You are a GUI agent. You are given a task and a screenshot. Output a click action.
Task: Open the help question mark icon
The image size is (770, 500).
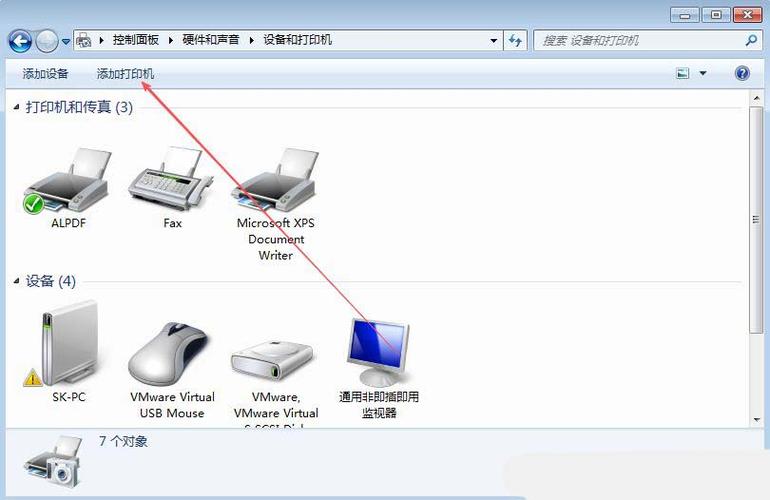742,73
